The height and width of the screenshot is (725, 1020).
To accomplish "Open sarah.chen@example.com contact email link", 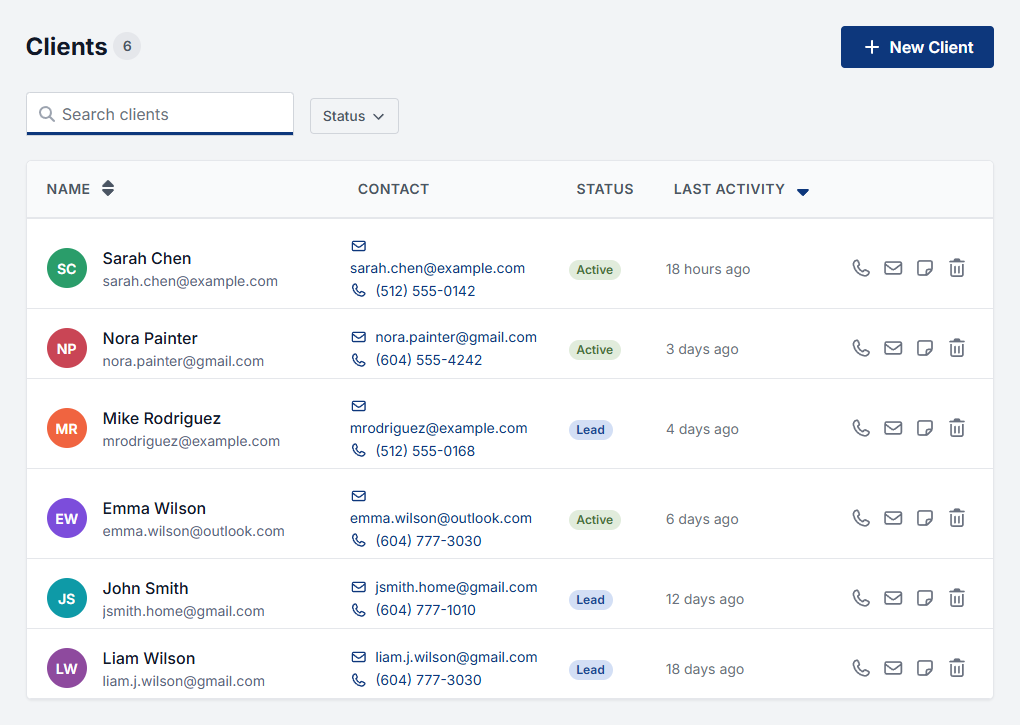I will click(x=437, y=268).
